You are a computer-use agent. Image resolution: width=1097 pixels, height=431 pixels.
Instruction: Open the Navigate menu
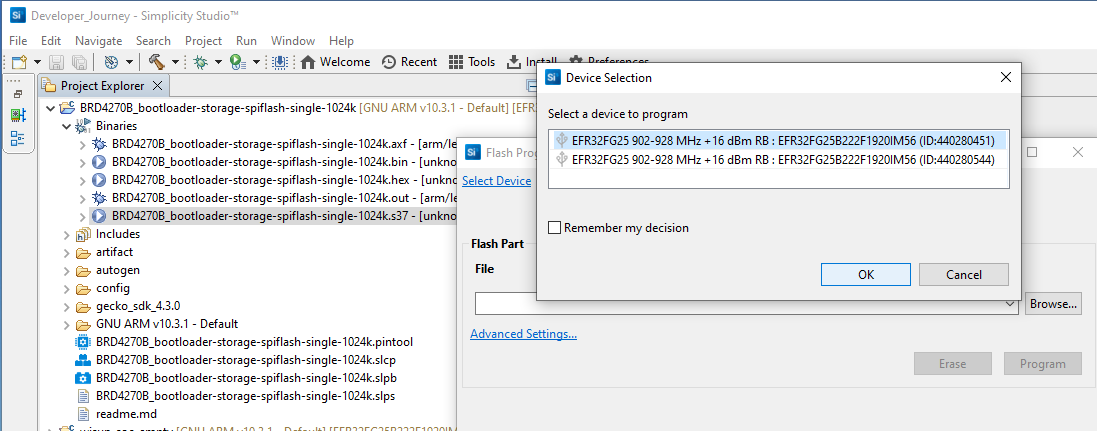[x=99, y=41]
